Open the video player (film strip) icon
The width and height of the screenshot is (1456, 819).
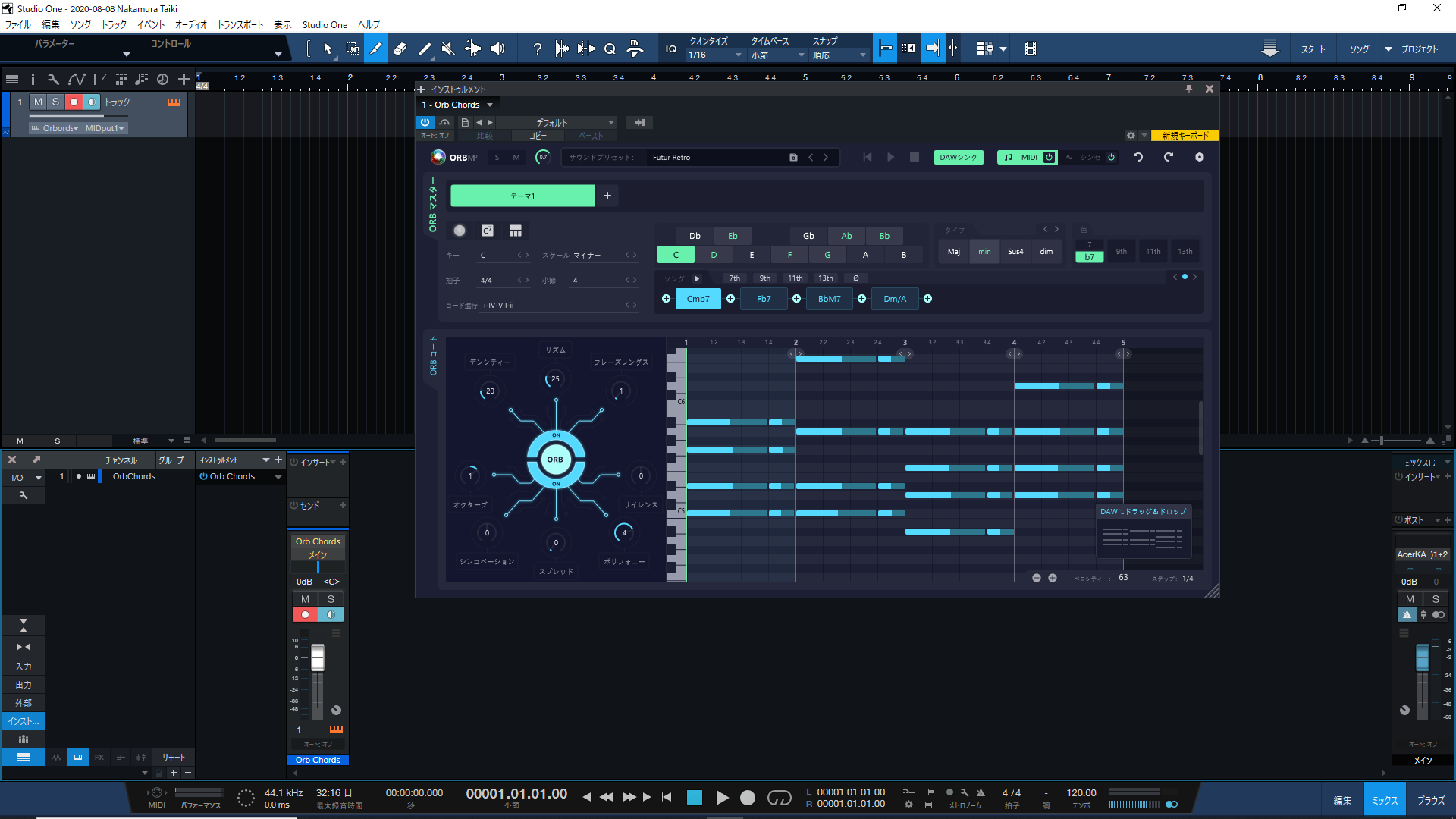click(1030, 49)
